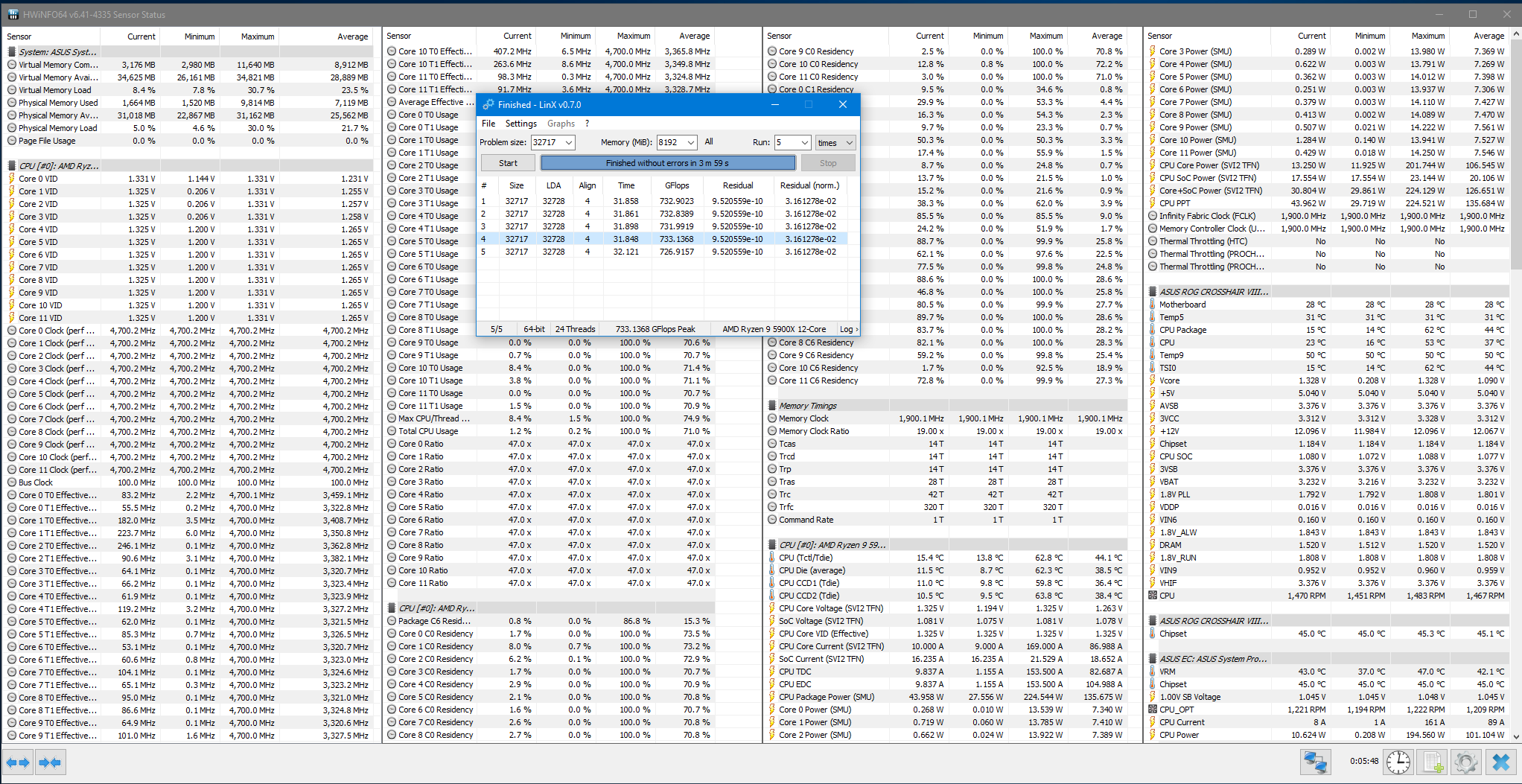The height and width of the screenshot is (784, 1522).
Task: Click the Stop button in LinX
Action: coord(828,163)
